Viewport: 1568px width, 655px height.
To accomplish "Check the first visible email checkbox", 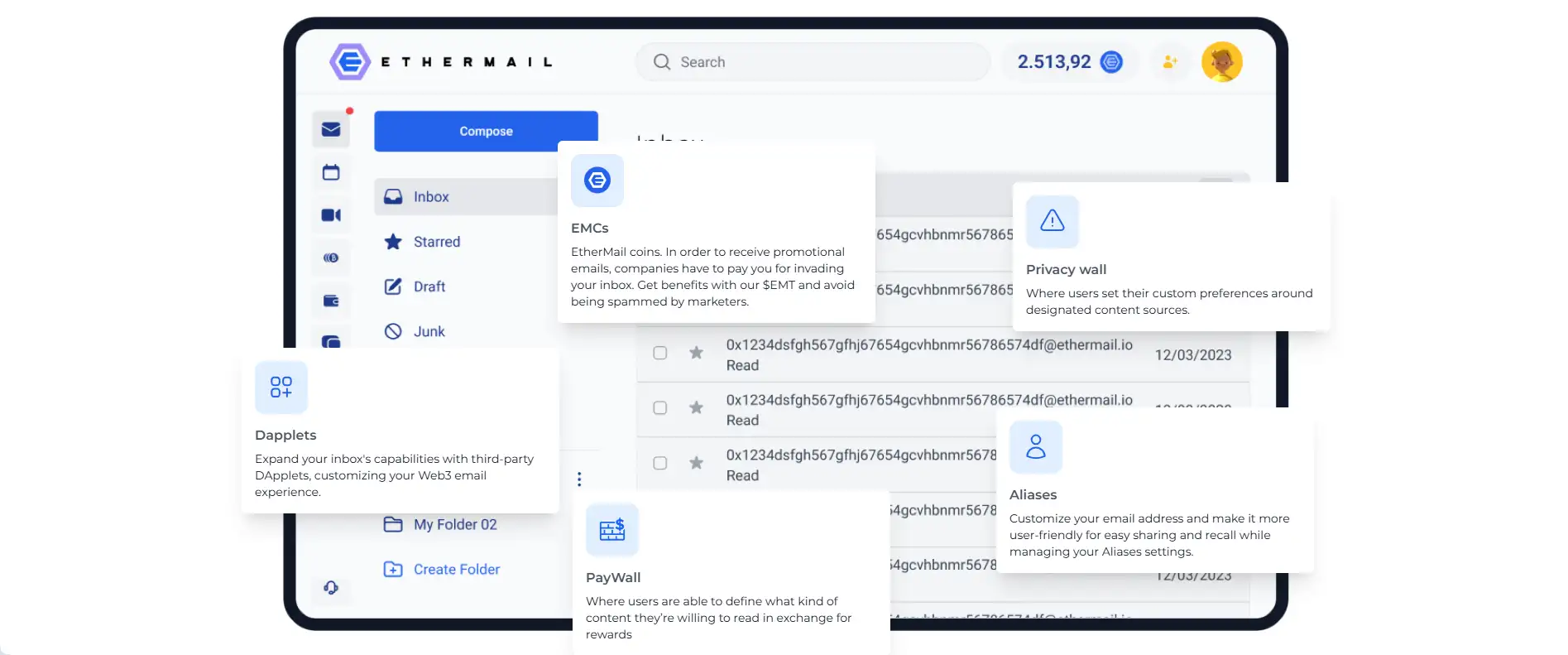I will 660,353.
